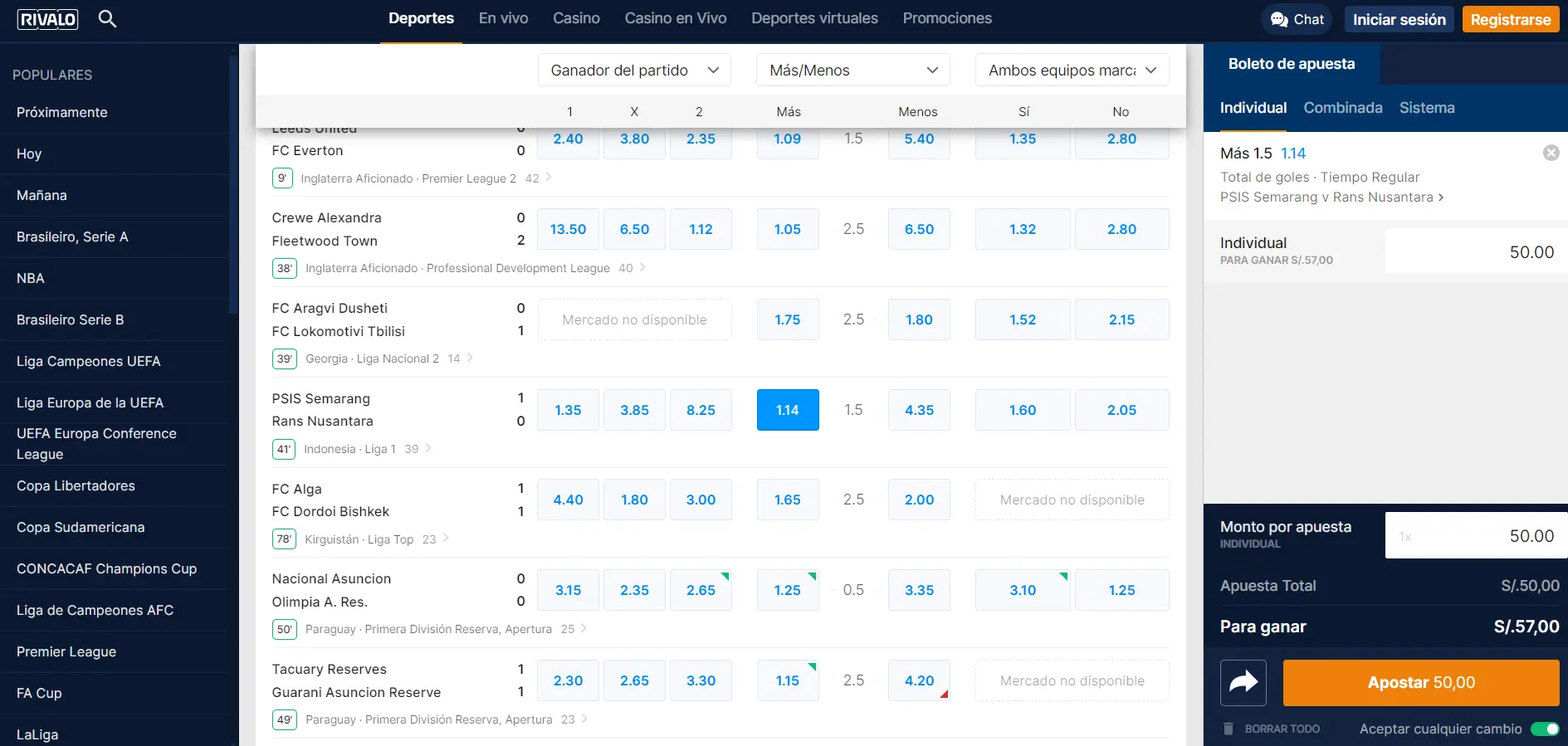This screenshot has height=746, width=1568.
Task: Remove the Más 1.5 selection from bet slip
Action: pos(1551,153)
